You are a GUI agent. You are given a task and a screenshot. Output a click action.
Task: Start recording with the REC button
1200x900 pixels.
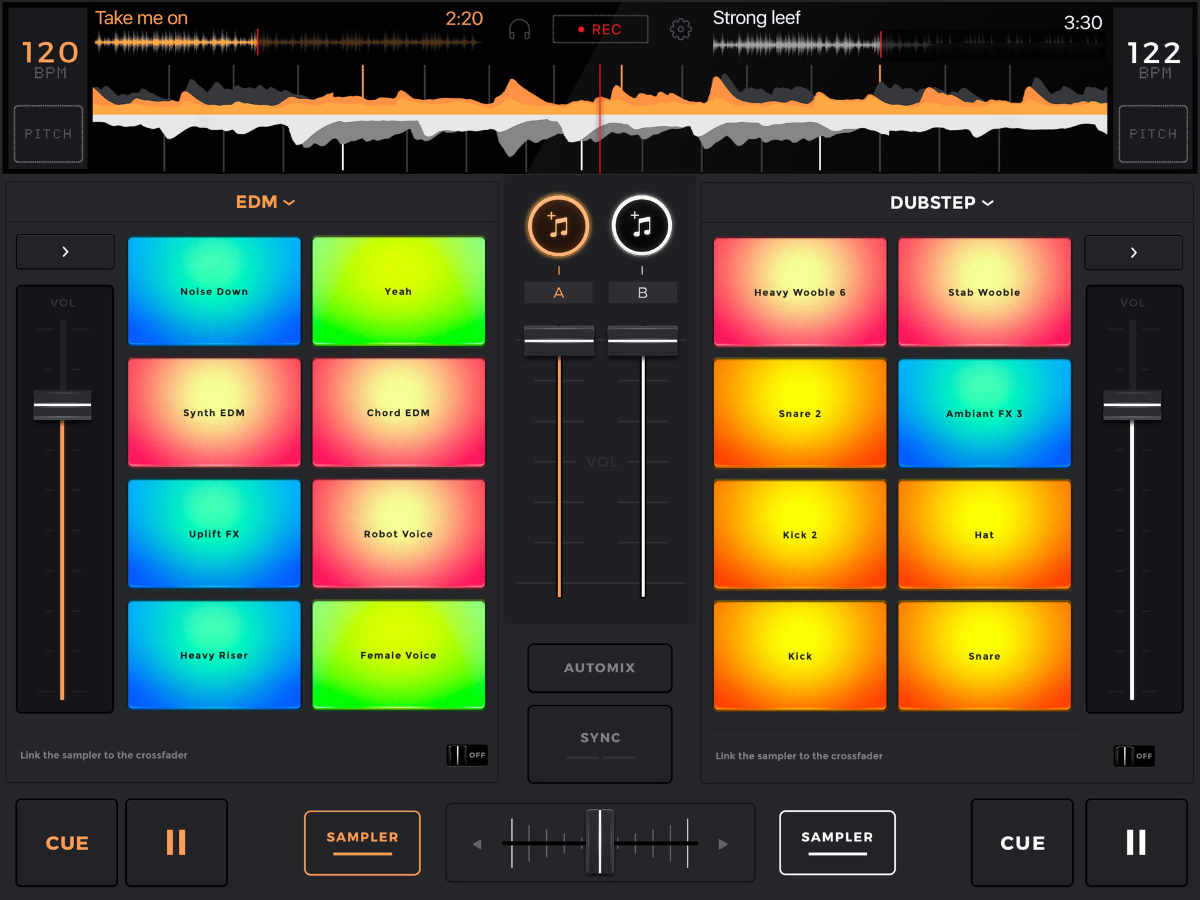[x=600, y=30]
